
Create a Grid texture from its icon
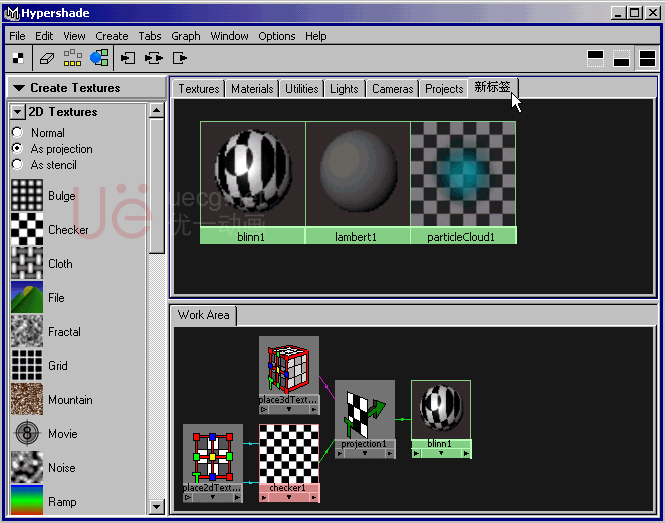click(x=27, y=365)
